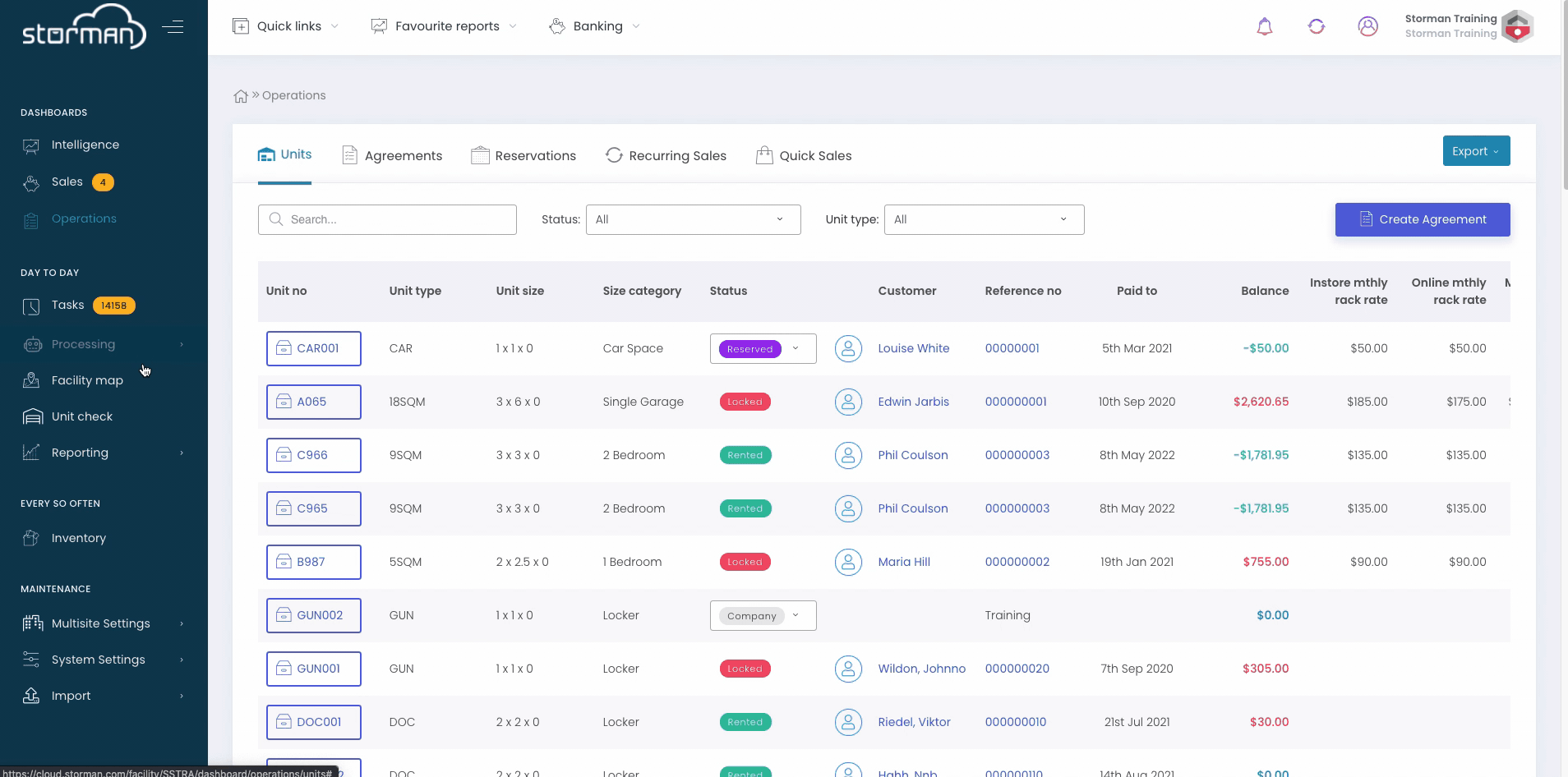The height and width of the screenshot is (777, 1568).
Task: Expand the Quick links menu
Action: pos(286,26)
